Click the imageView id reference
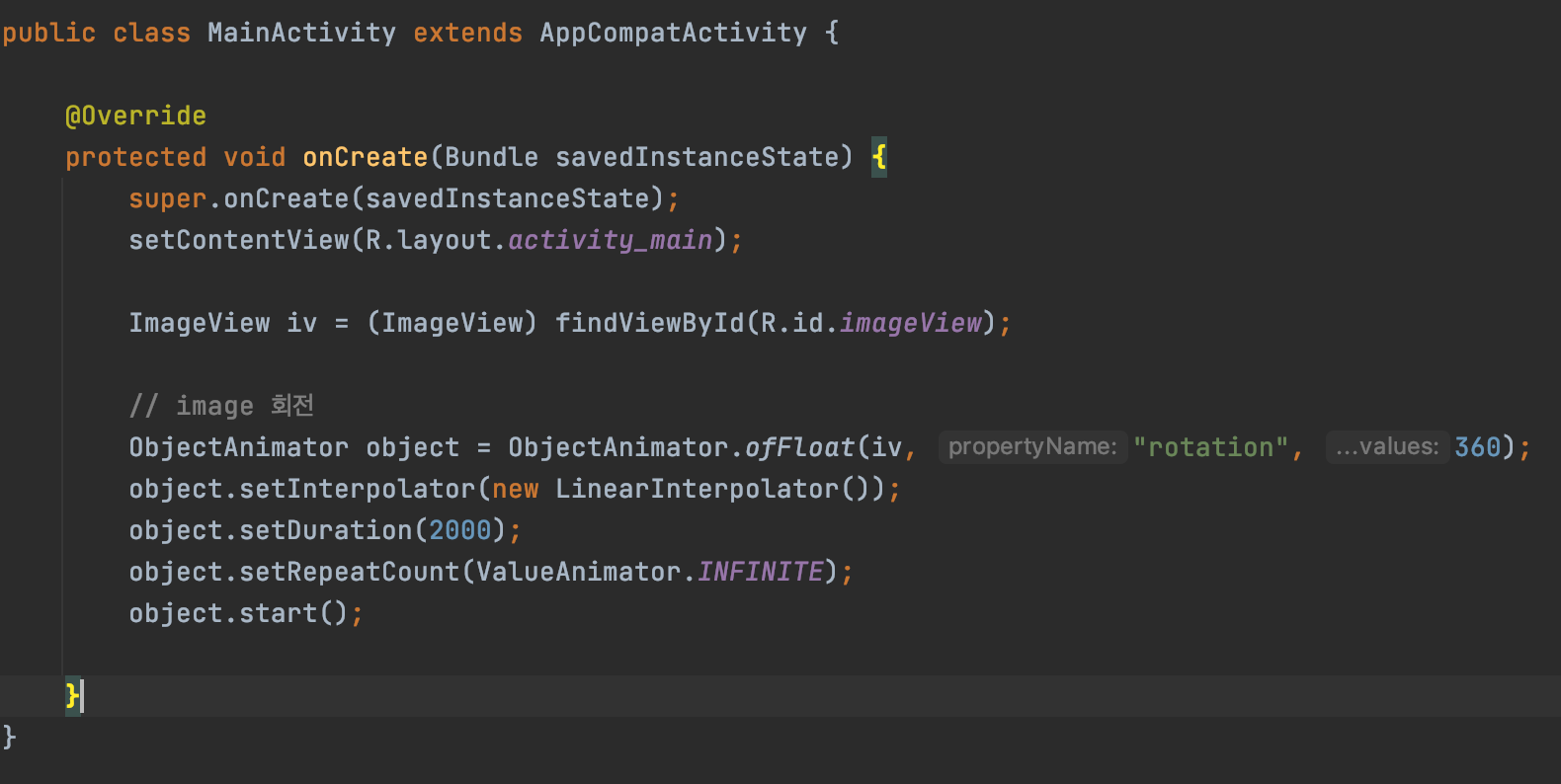The width and height of the screenshot is (1561, 784). [x=911, y=323]
